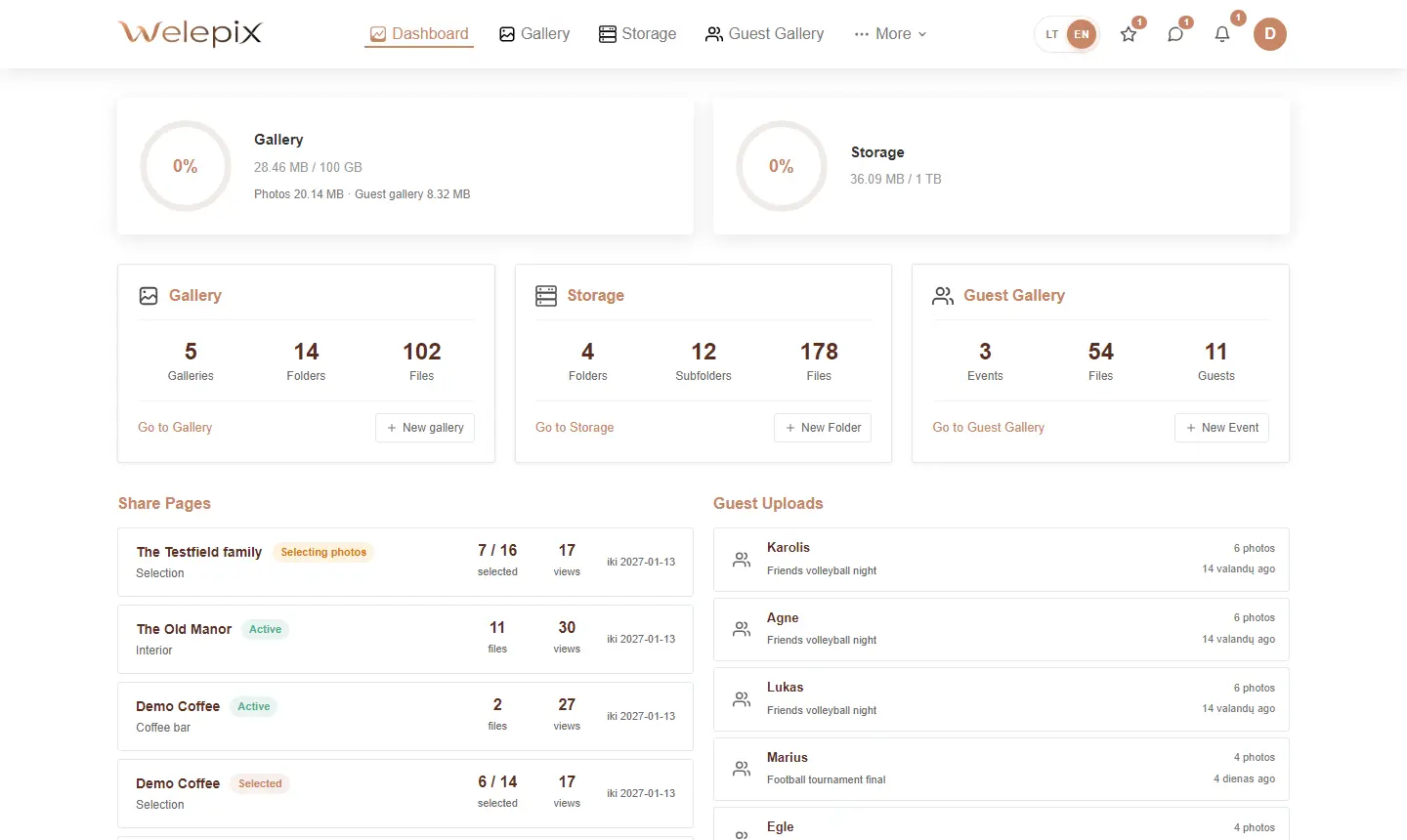Screen dimensions: 1407x840
Task: Click guest icon beside Karolis
Action: pos(742,560)
